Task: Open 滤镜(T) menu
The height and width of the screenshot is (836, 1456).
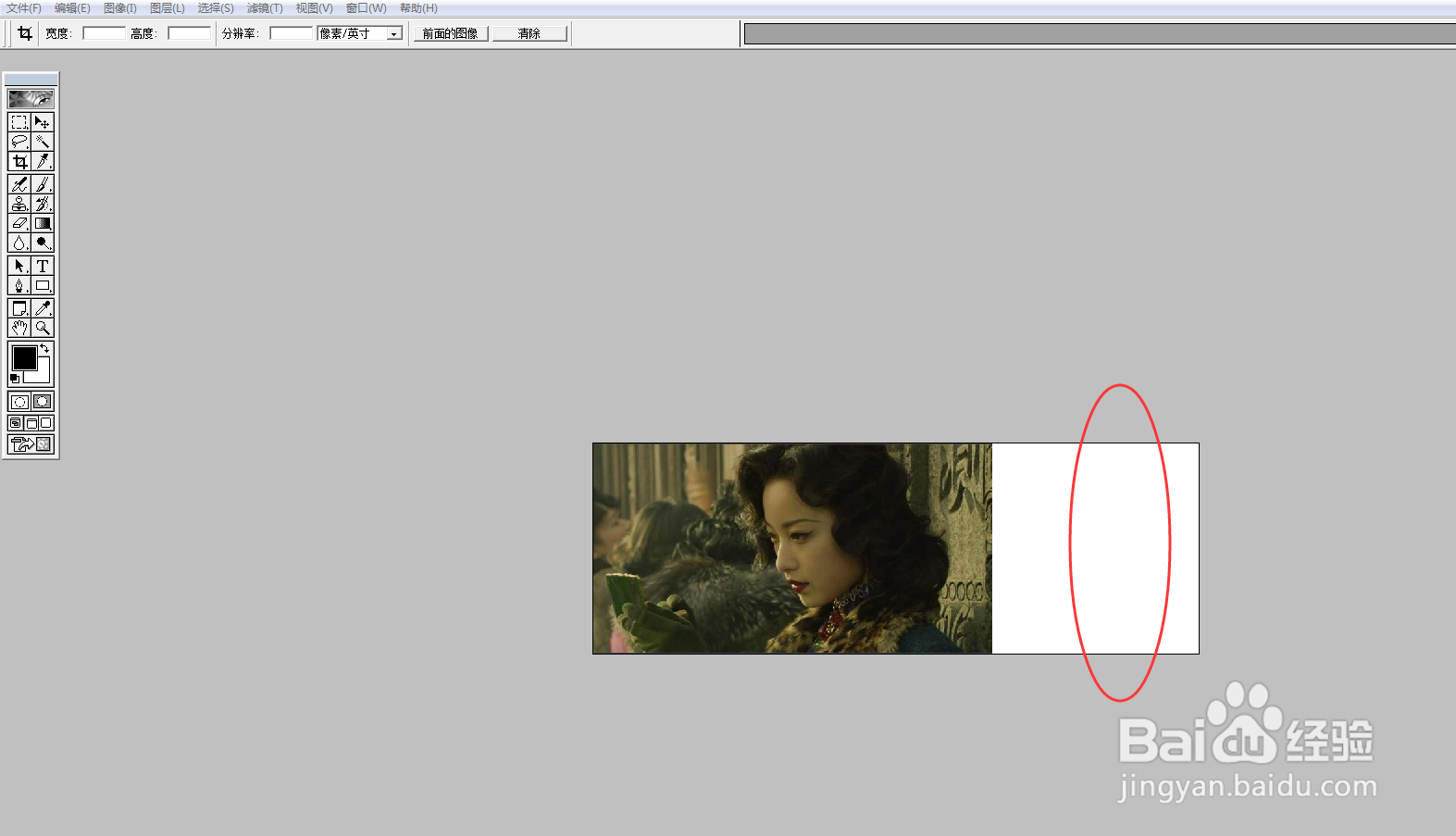Action: (265, 8)
